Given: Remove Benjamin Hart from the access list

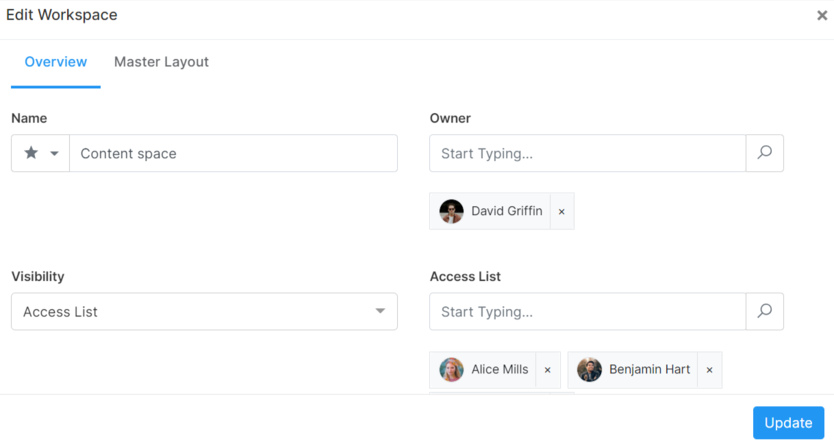Looking at the screenshot, I should (x=709, y=370).
